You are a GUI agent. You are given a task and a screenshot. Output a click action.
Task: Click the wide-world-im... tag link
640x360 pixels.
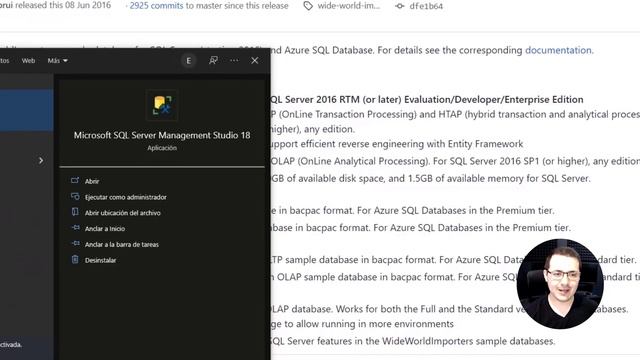point(349,6)
